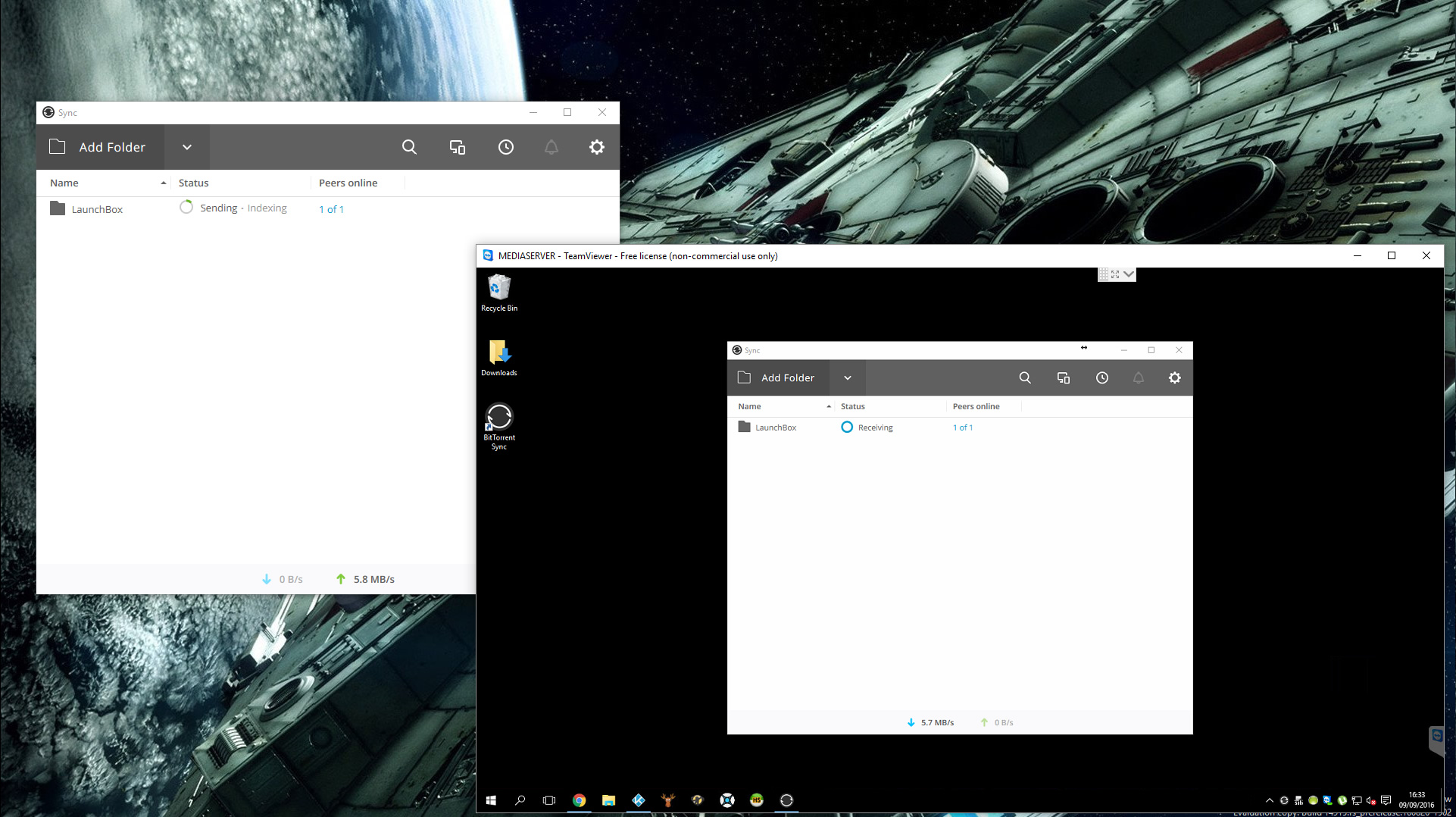Open Preferences gear in local Sync window
Image resolution: width=1456 pixels, height=817 pixels.
point(597,147)
